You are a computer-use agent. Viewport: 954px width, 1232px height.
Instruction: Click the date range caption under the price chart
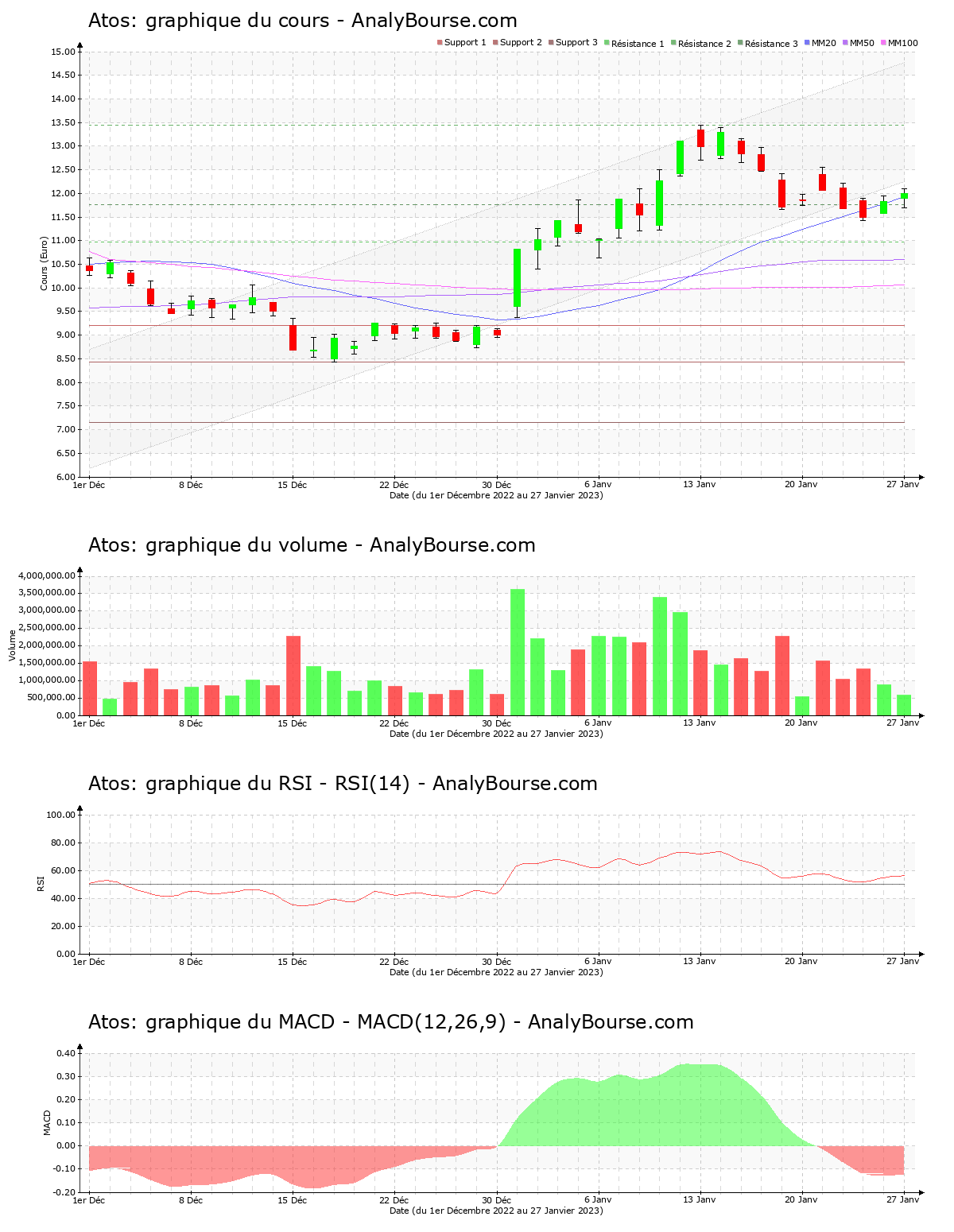point(496,495)
